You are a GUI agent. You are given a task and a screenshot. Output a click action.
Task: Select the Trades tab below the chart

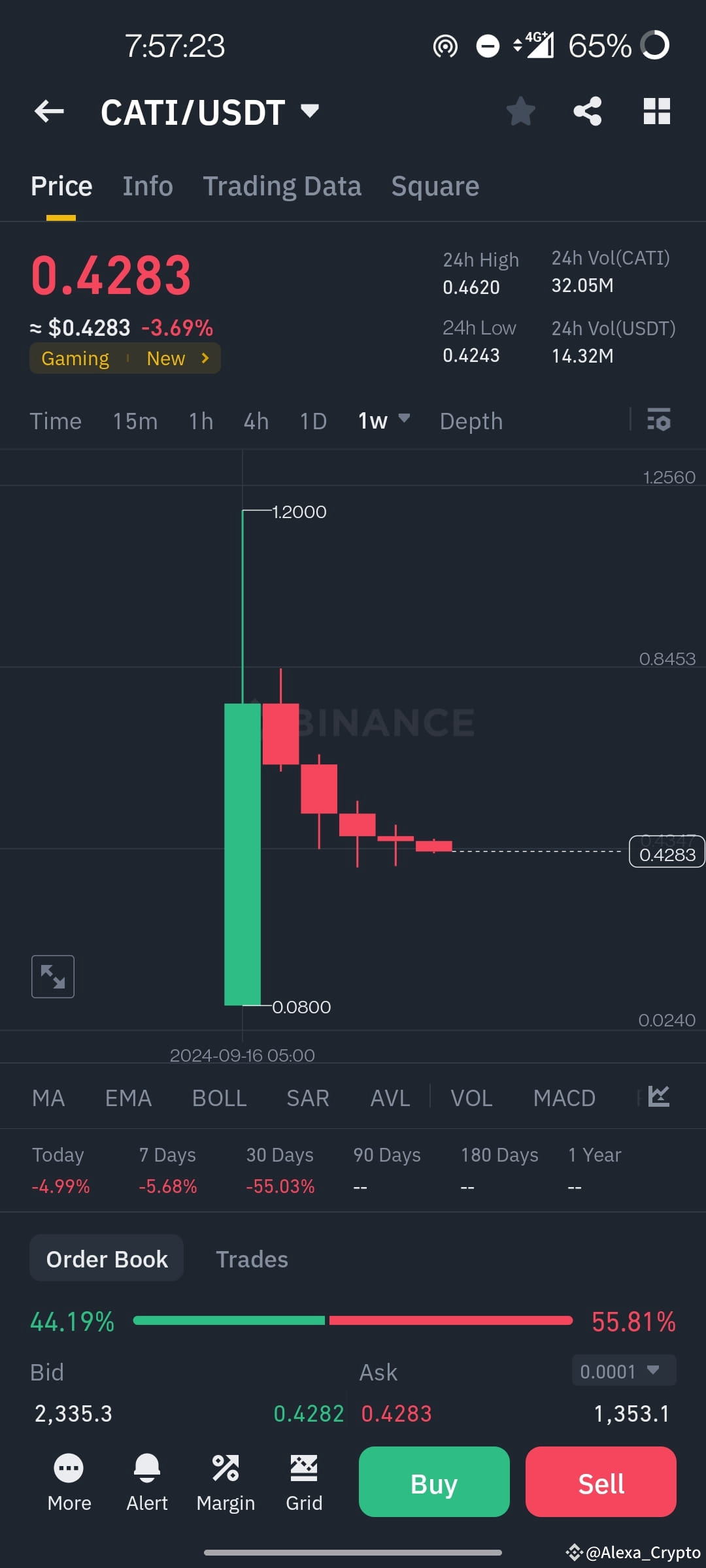click(x=252, y=1258)
